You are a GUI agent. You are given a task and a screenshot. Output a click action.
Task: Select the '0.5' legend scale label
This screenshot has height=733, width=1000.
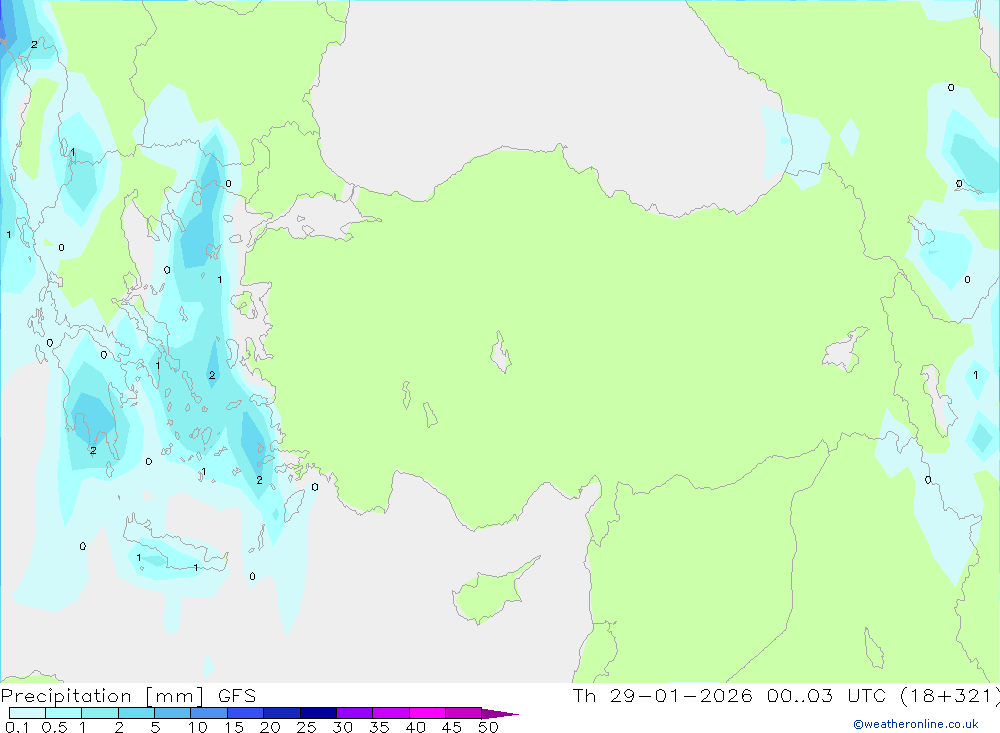[54, 727]
